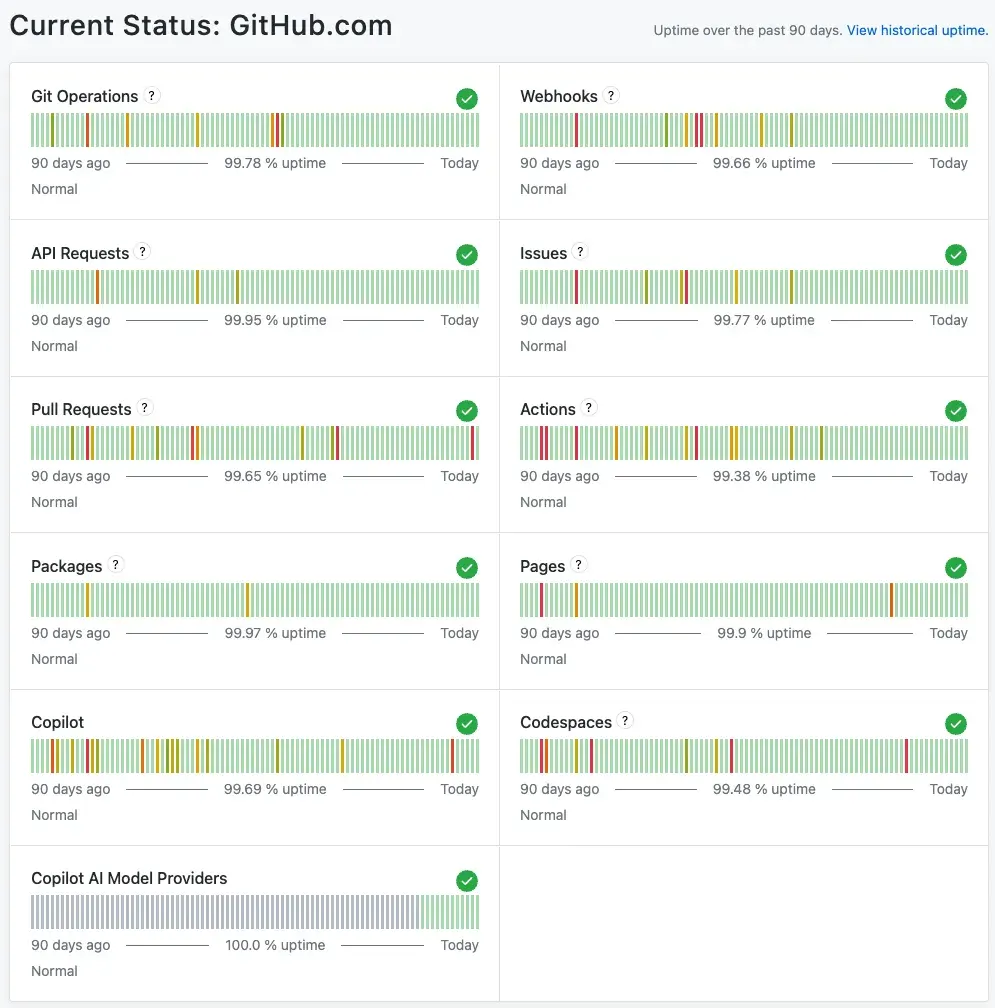
Task: Click the green checkmark for Actions
Action: 956,411
